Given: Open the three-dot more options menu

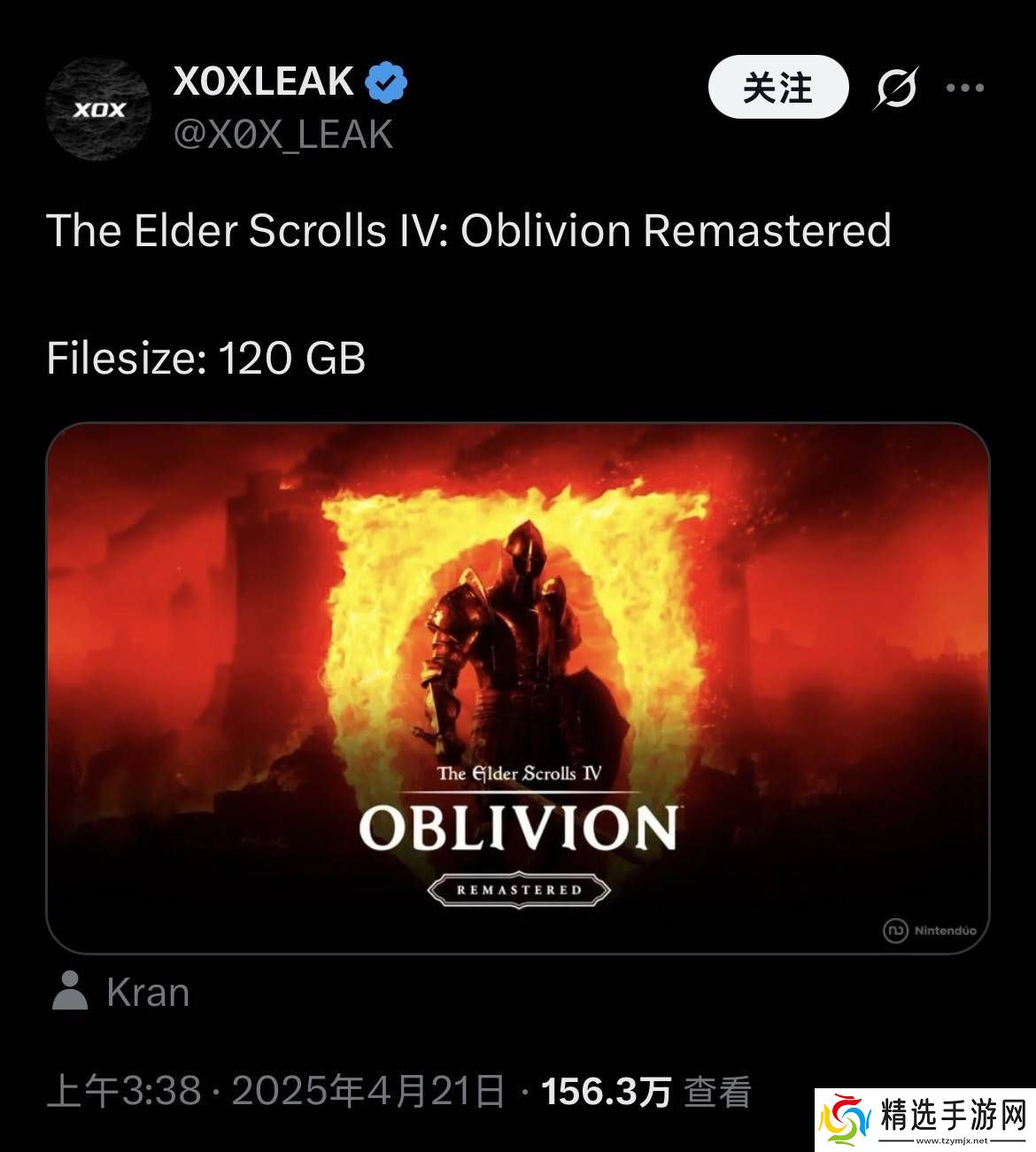Looking at the screenshot, I should click(965, 88).
